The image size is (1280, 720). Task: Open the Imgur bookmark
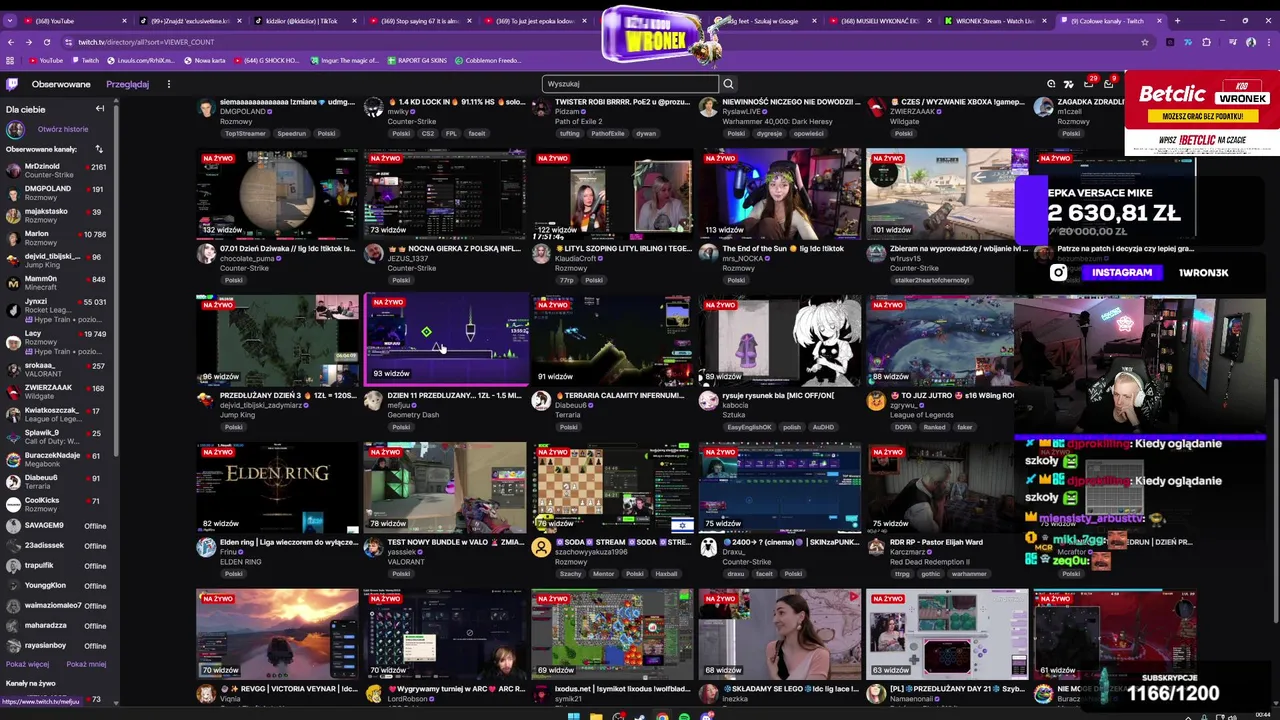click(344, 60)
